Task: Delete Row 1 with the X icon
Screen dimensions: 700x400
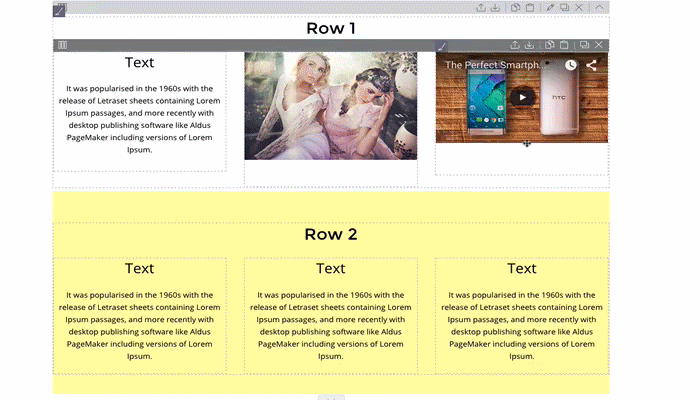Action: point(579,8)
